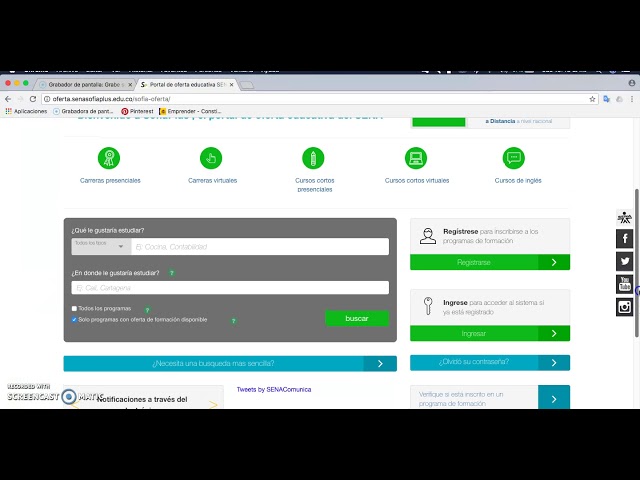Click the arrow beside 'Verifique si está inscrito'

coord(554,397)
